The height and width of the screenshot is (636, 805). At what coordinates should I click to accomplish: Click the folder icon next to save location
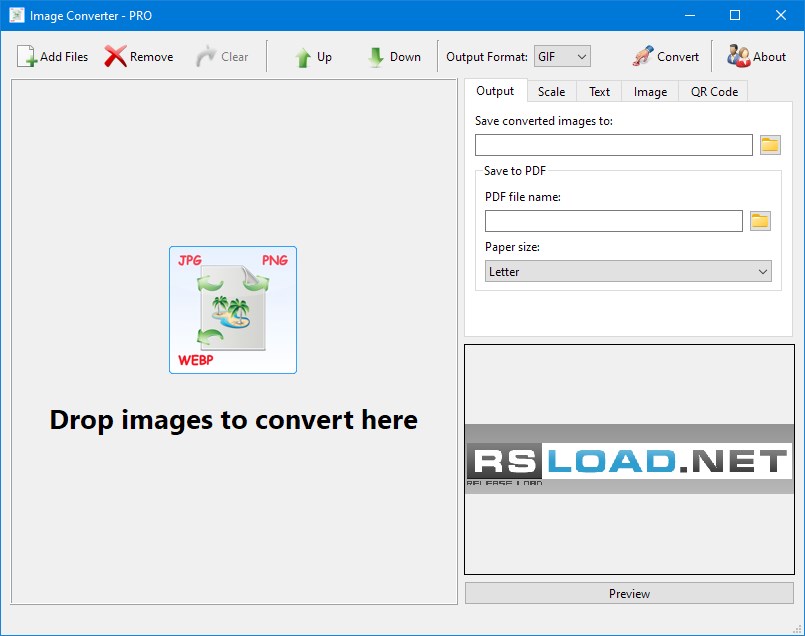770,144
